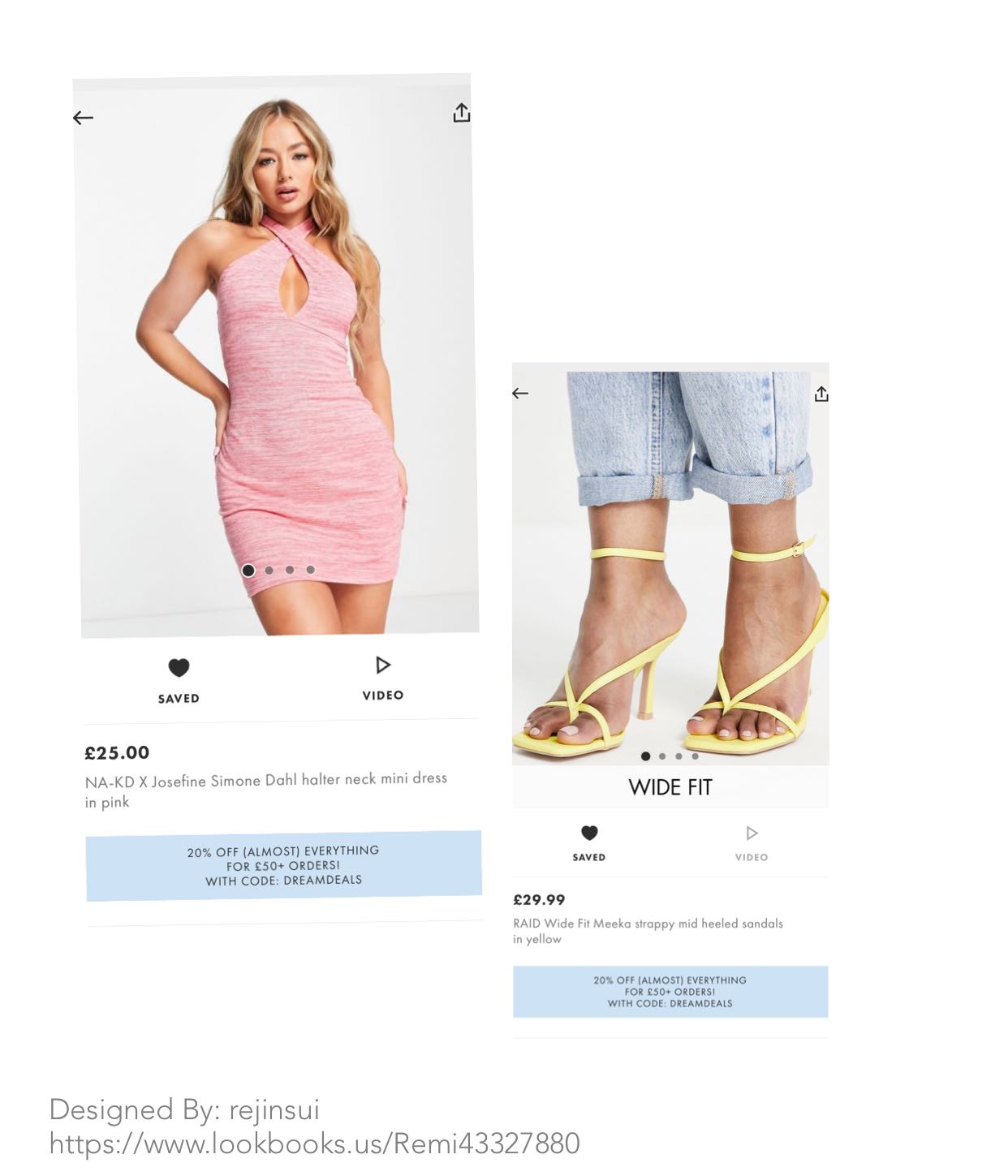Tap the WIDE FIT label under the sandals
1008x1176 pixels.
670,787
